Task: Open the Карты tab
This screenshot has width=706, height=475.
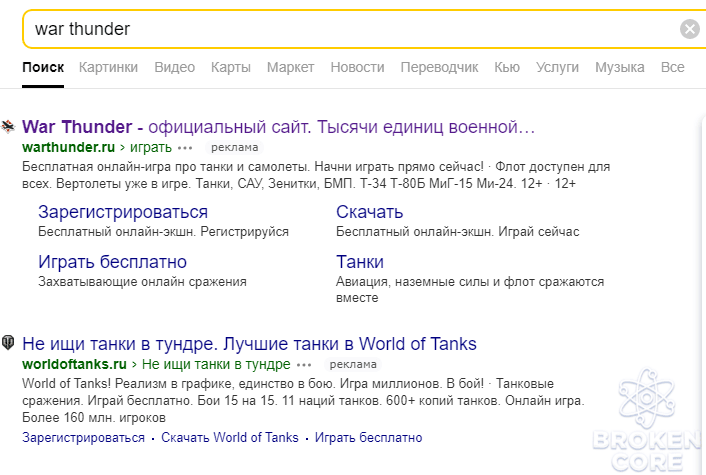Action: (x=231, y=68)
